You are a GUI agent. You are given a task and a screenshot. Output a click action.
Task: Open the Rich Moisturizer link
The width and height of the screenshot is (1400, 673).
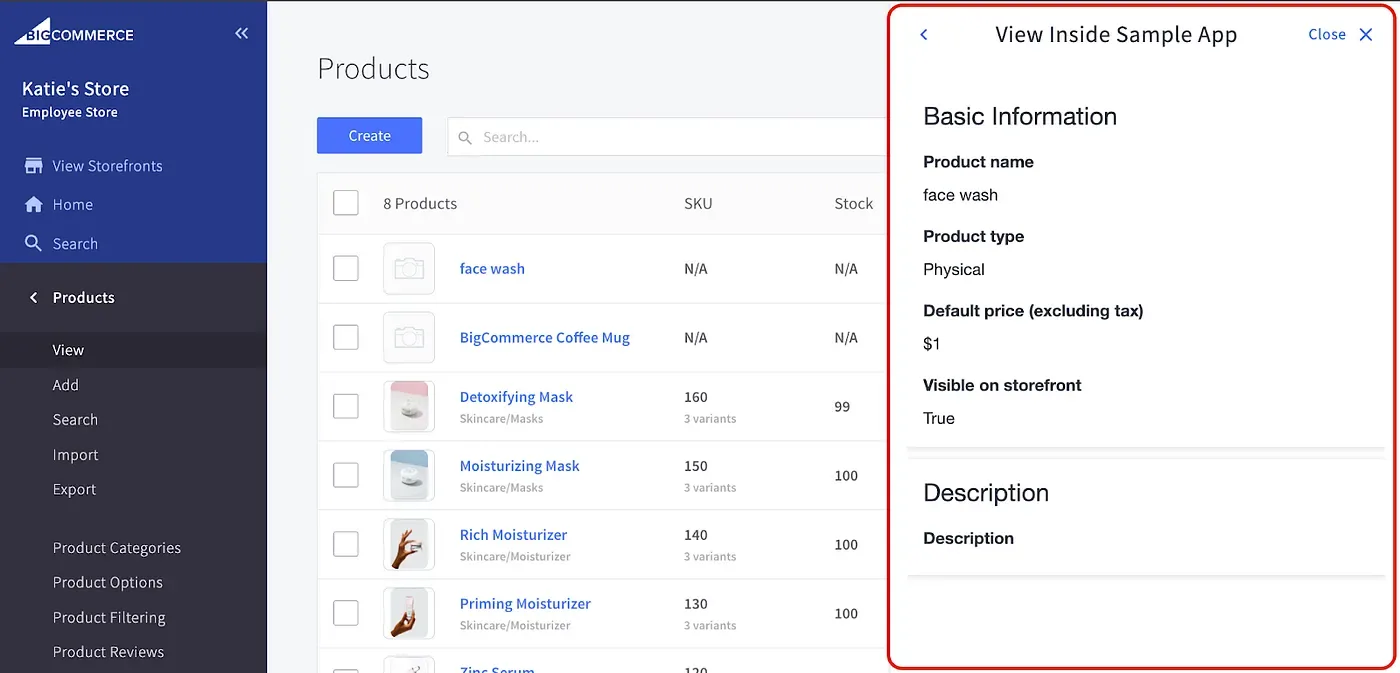coord(513,535)
